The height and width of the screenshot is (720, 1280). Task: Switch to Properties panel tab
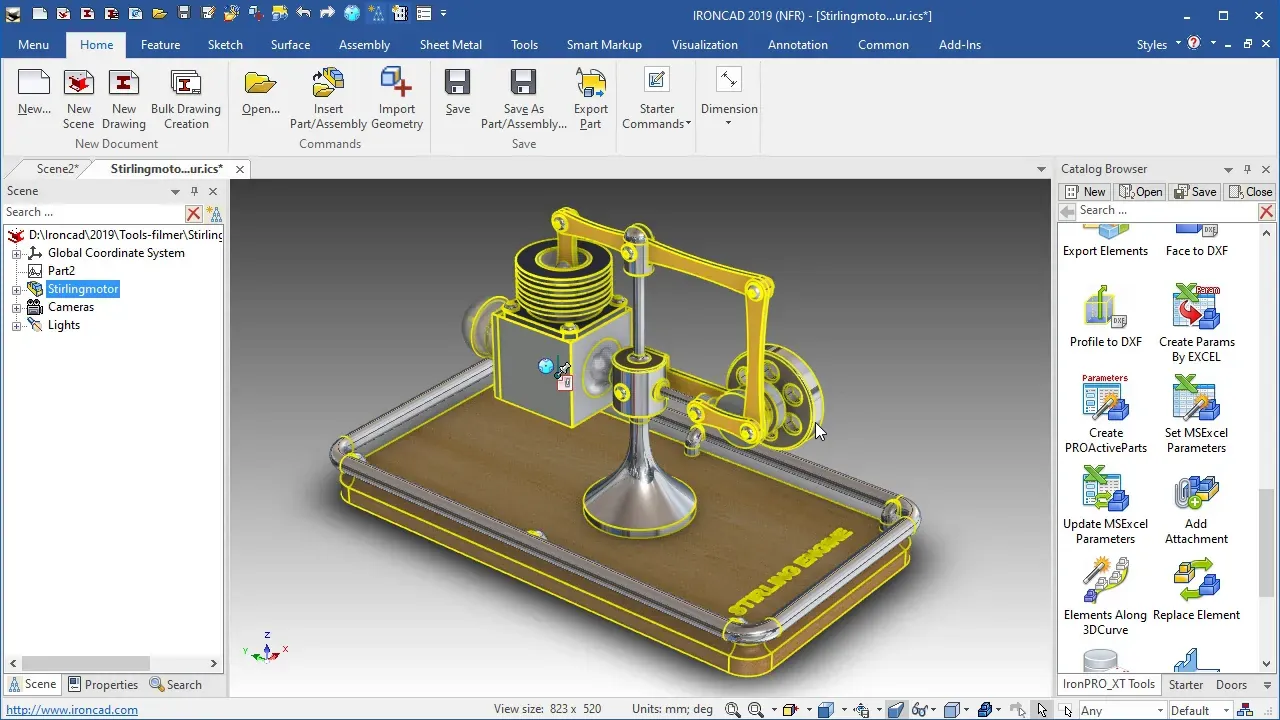click(x=103, y=685)
